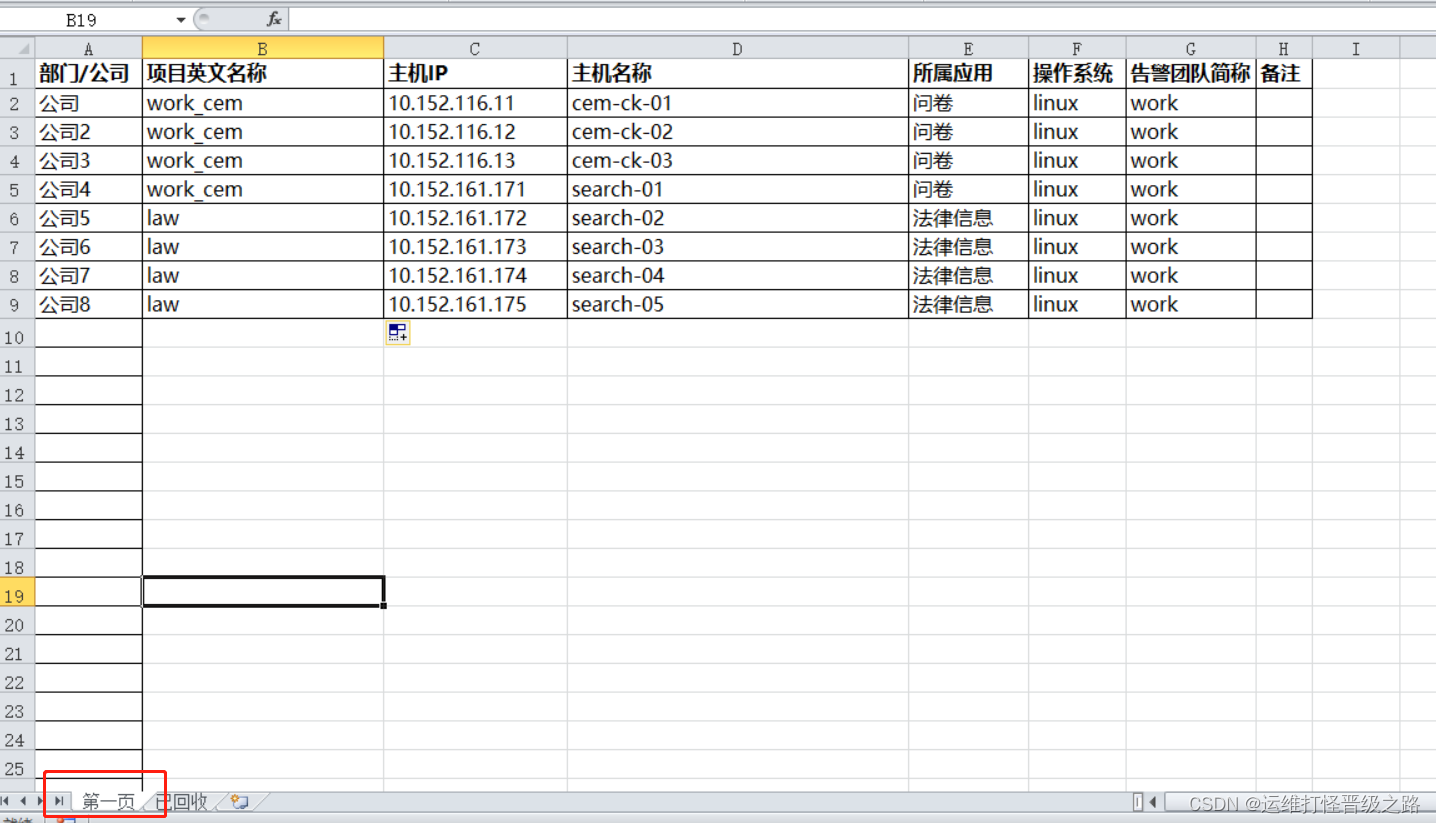The width and height of the screenshot is (1436, 823).
Task: Select column F header
Action: click(1077, 48)
